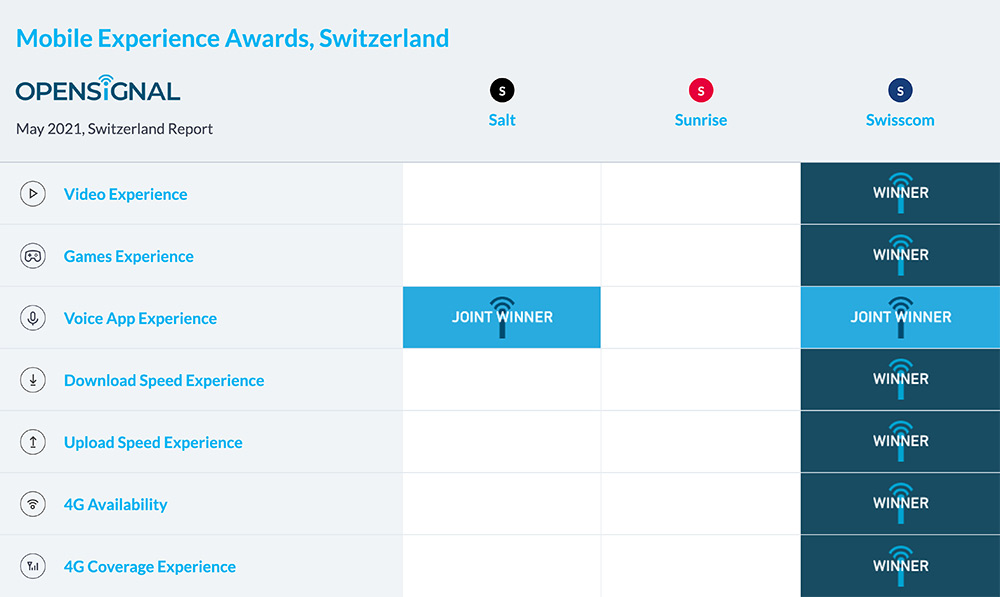
Task: Click the Video Experience play icon
Action: (x=33, y=193)
